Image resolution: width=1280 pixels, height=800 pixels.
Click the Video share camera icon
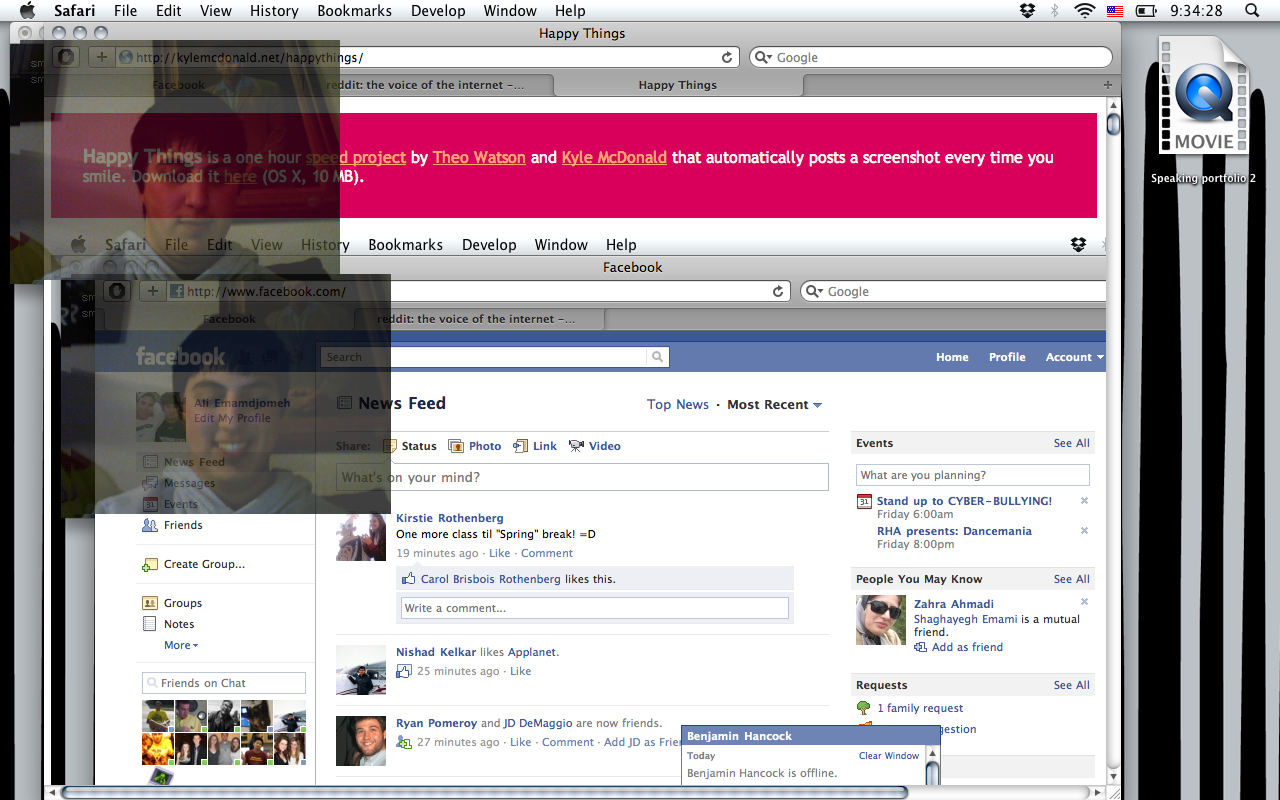[576, 446]
